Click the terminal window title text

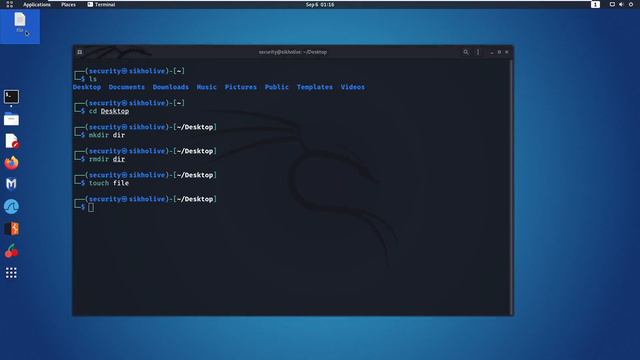click(x=293, y=52)
